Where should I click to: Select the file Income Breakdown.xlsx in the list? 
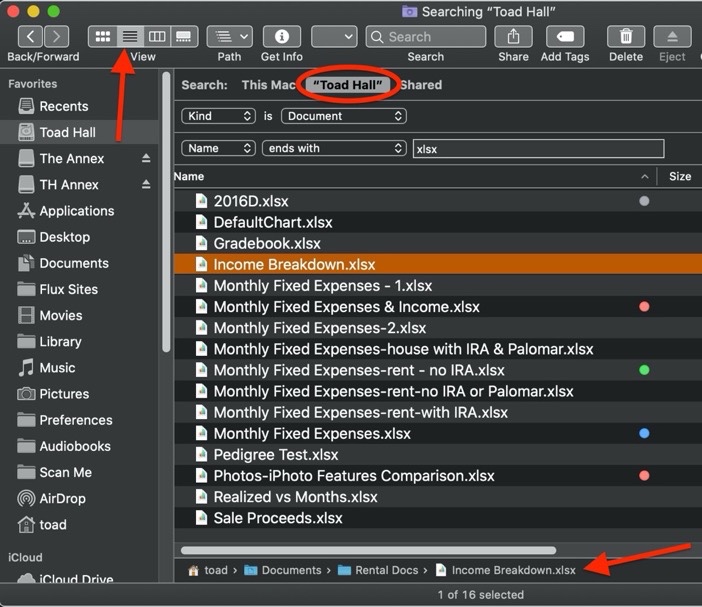pos(438,264)
